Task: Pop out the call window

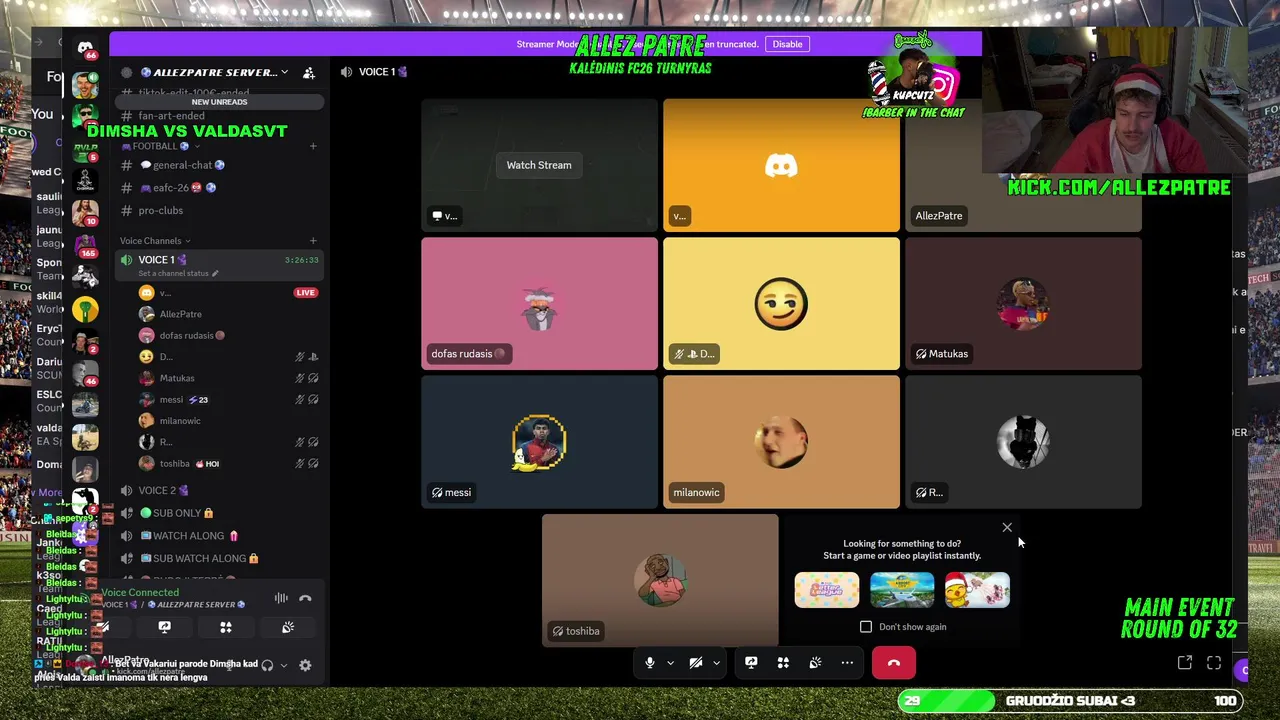Action: 1185,662
